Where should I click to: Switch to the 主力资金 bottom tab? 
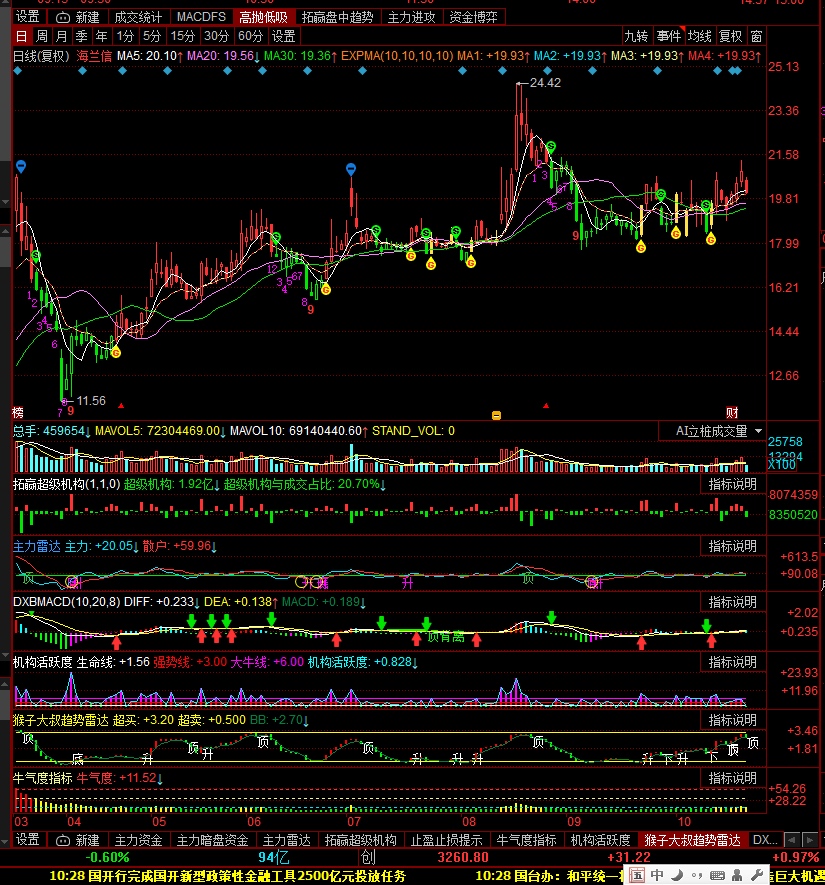138,840
